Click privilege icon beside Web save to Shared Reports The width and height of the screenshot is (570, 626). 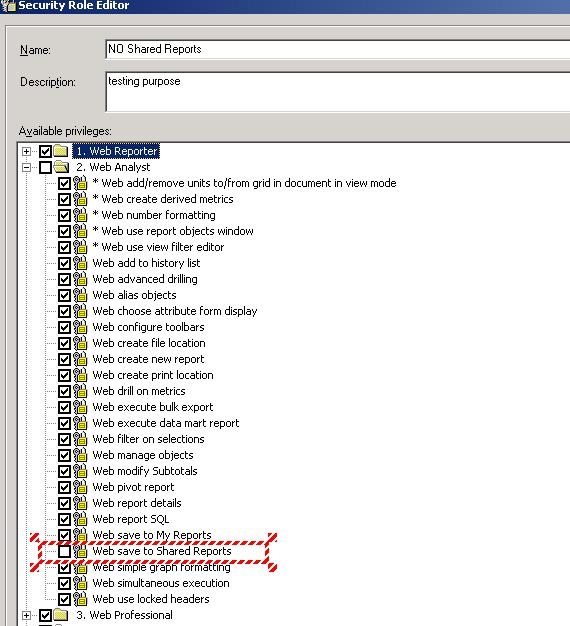pos(80,551)
